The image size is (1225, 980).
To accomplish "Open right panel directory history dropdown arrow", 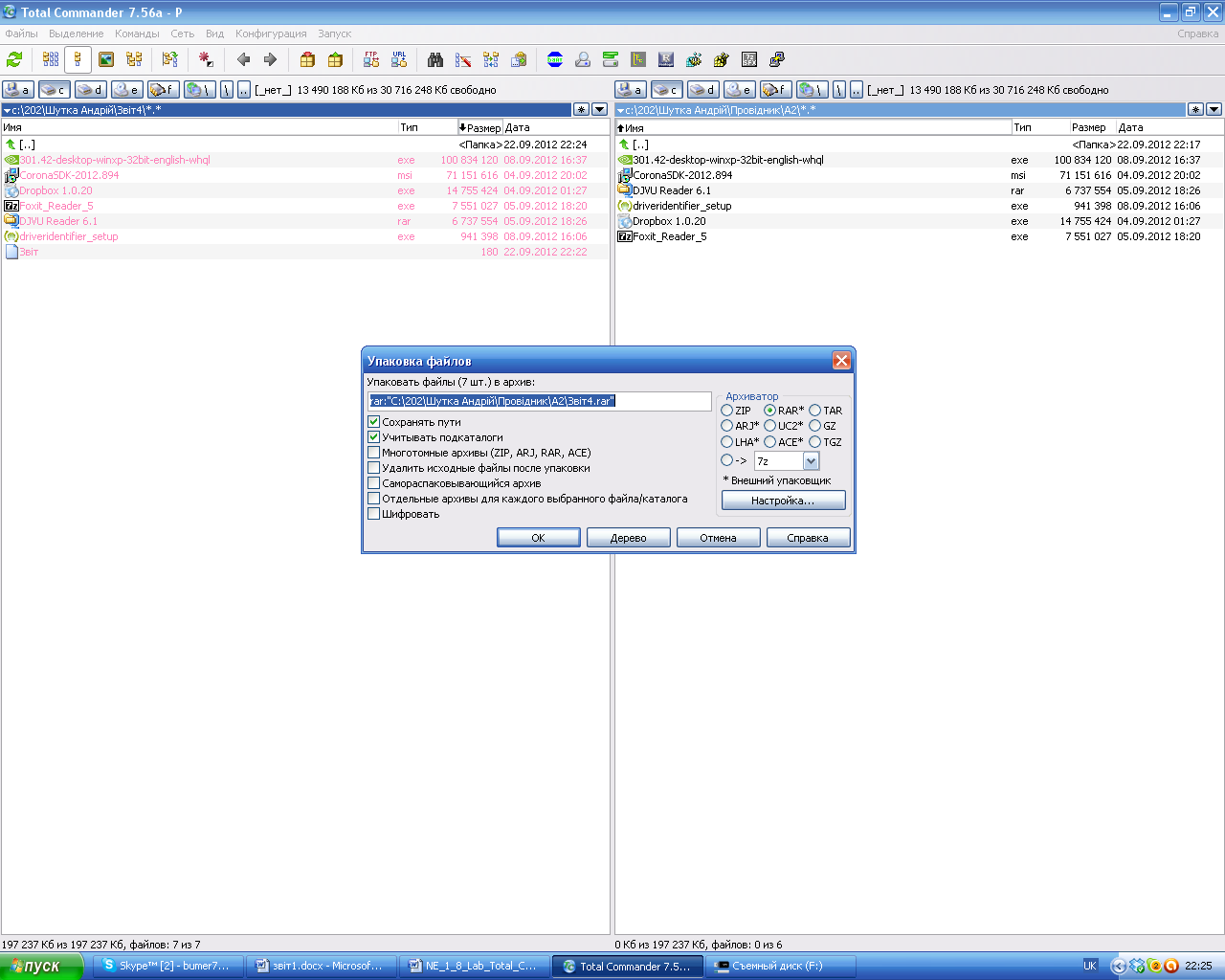I will [1214, 109].
